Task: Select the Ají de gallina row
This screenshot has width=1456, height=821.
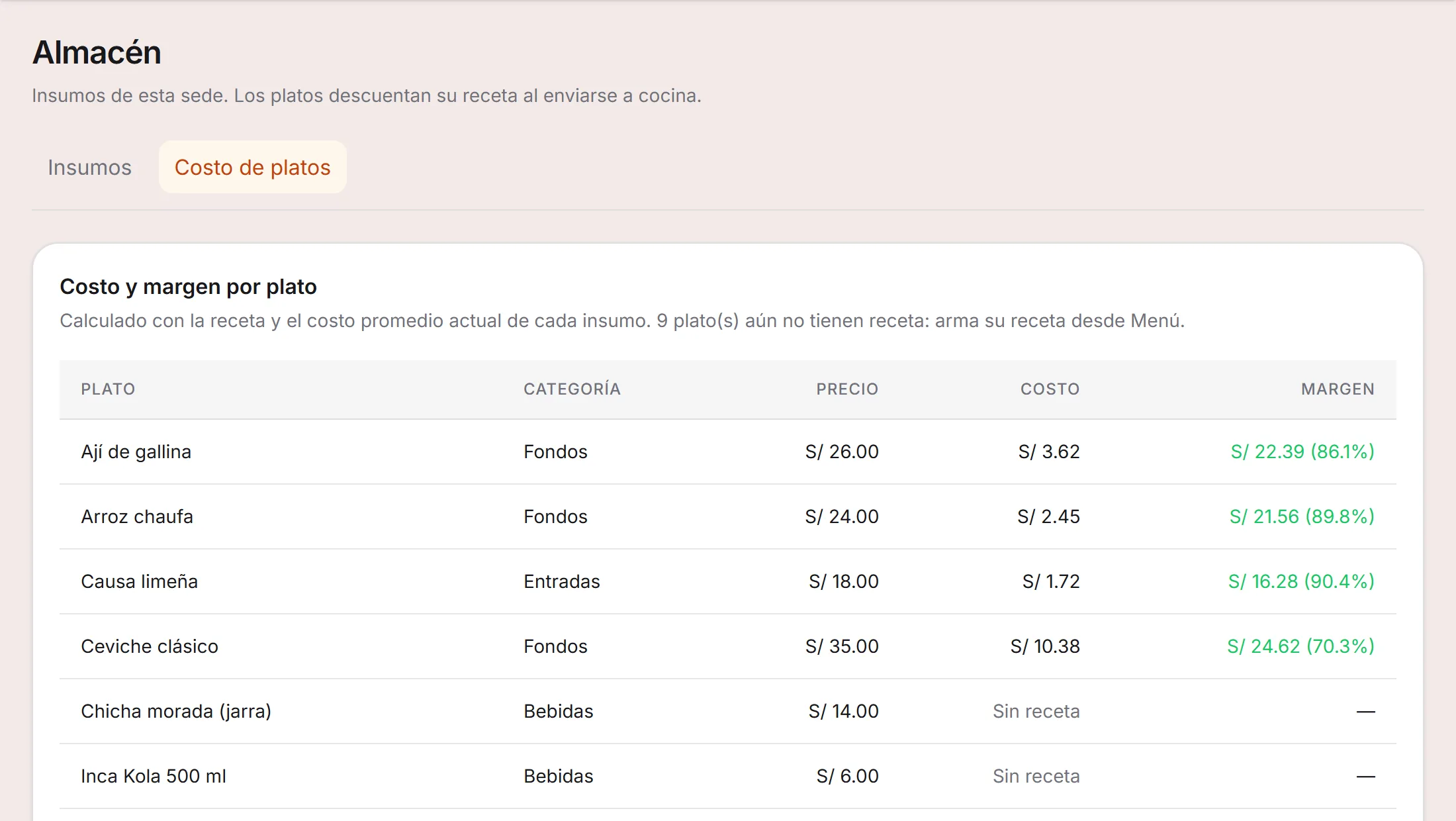Action: pos(728,452)
